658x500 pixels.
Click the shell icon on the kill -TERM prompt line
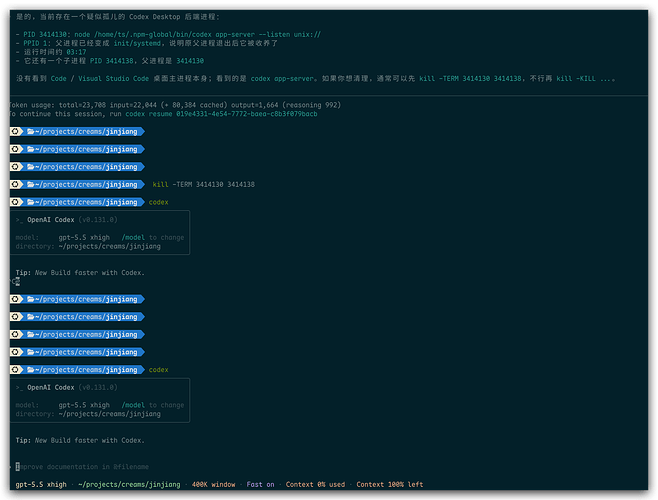[x=16, y=184]
